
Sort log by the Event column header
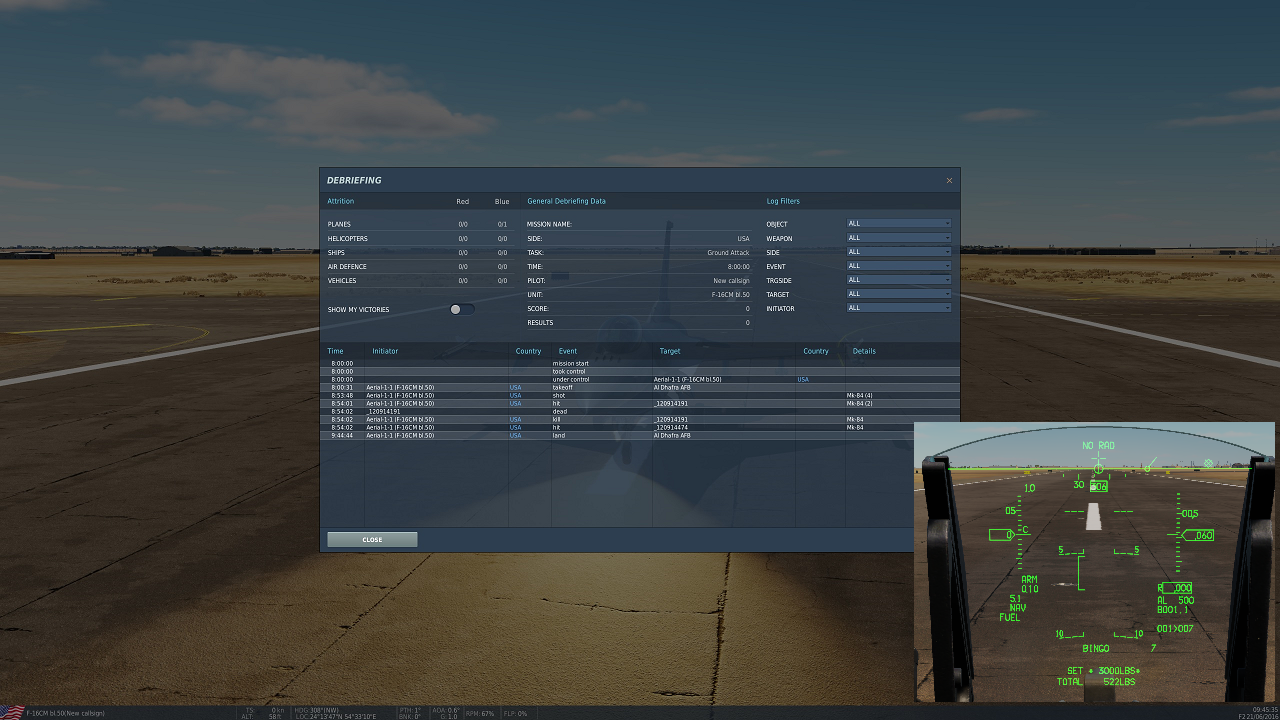click(568, 351)
